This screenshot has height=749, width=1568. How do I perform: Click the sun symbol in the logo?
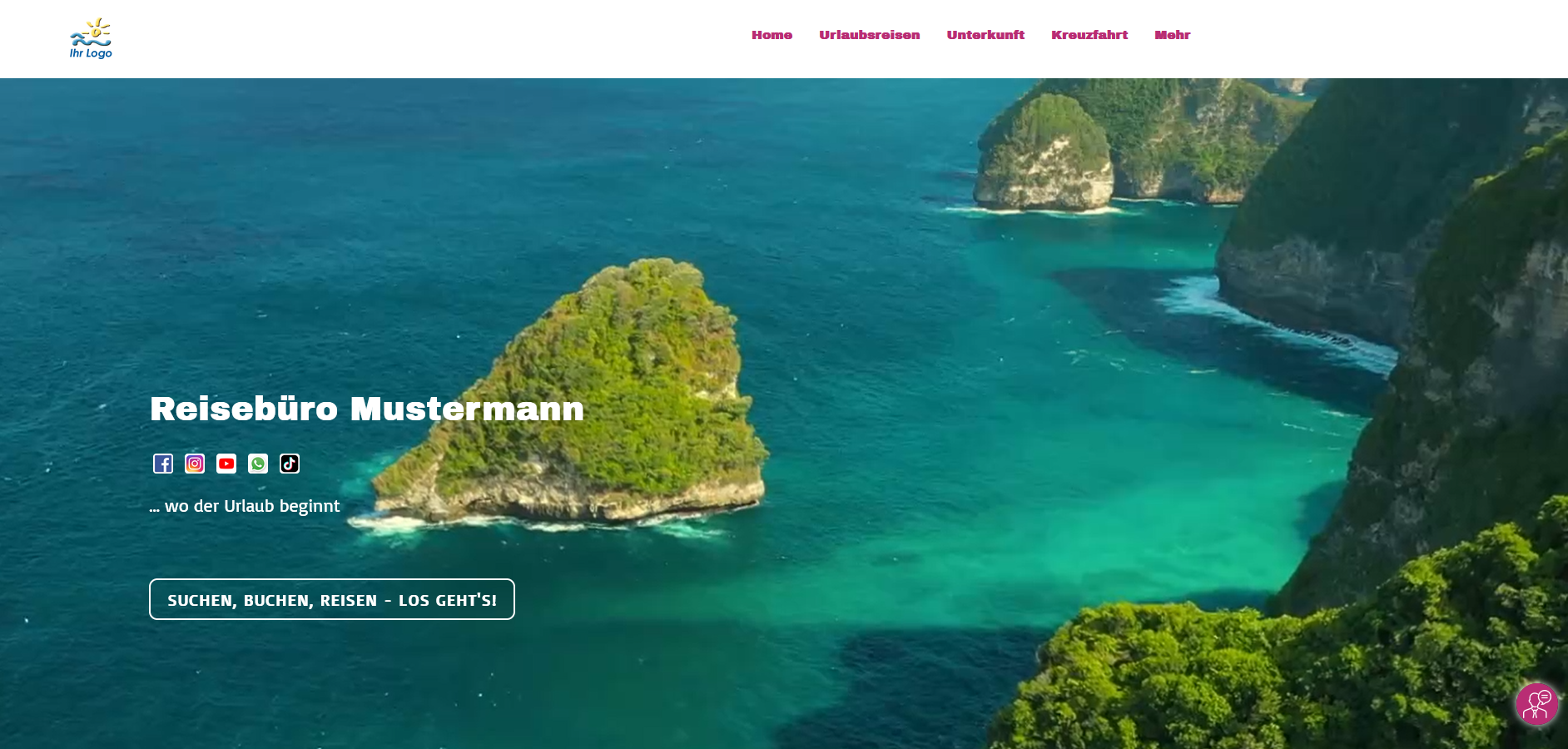click(98, 29)
